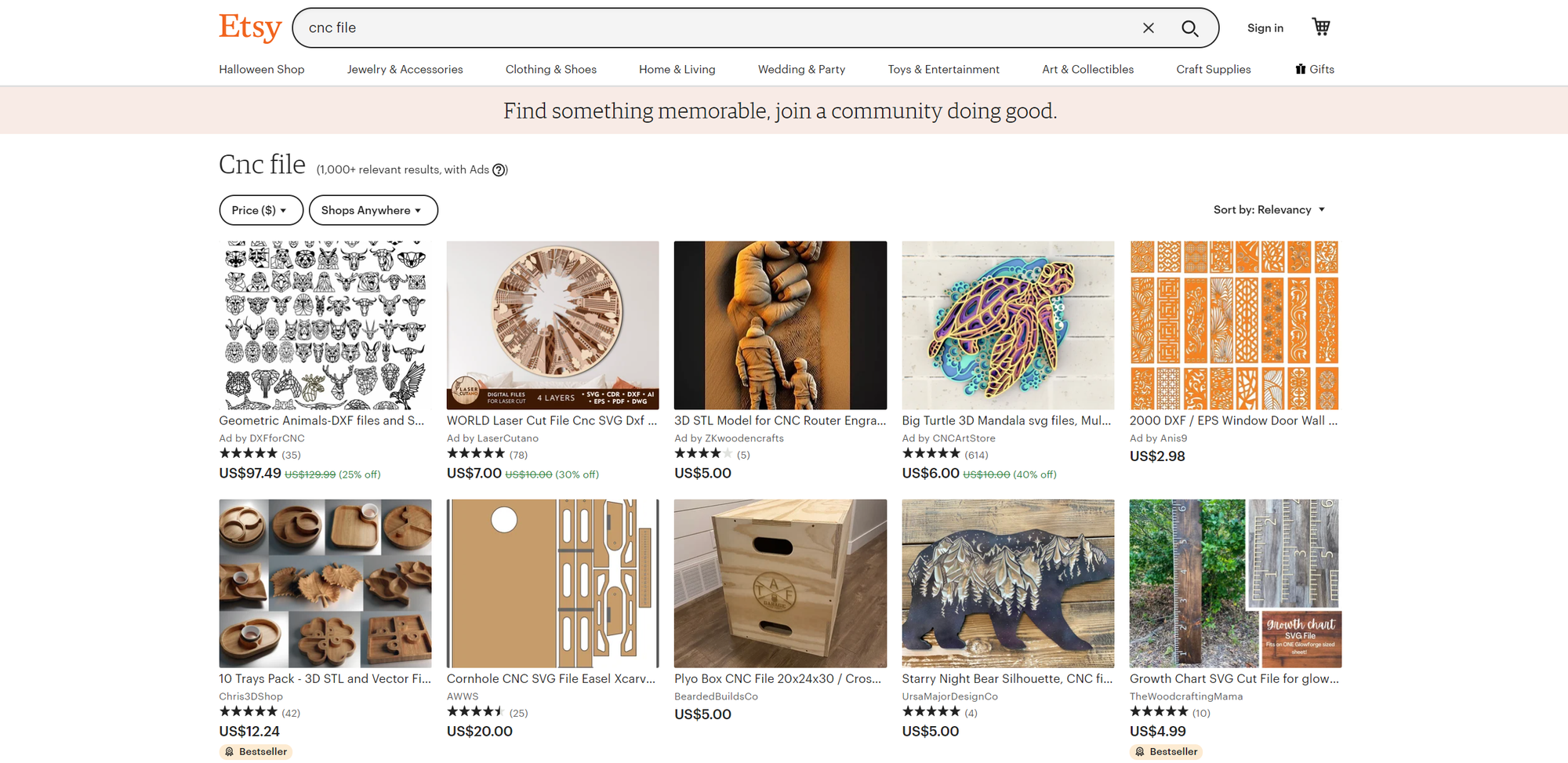Open the Home & Living category
This screenshot has height=763, width=1568.
(x=677, y=69)
